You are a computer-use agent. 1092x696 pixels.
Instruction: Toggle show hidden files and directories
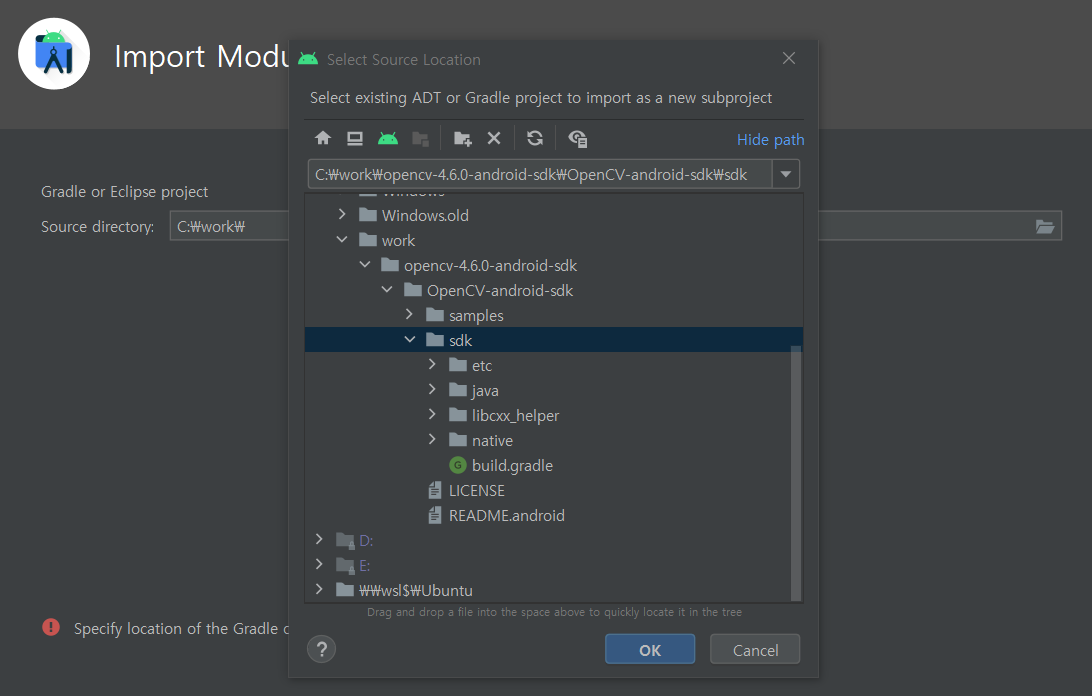click(x=577, y=139)
